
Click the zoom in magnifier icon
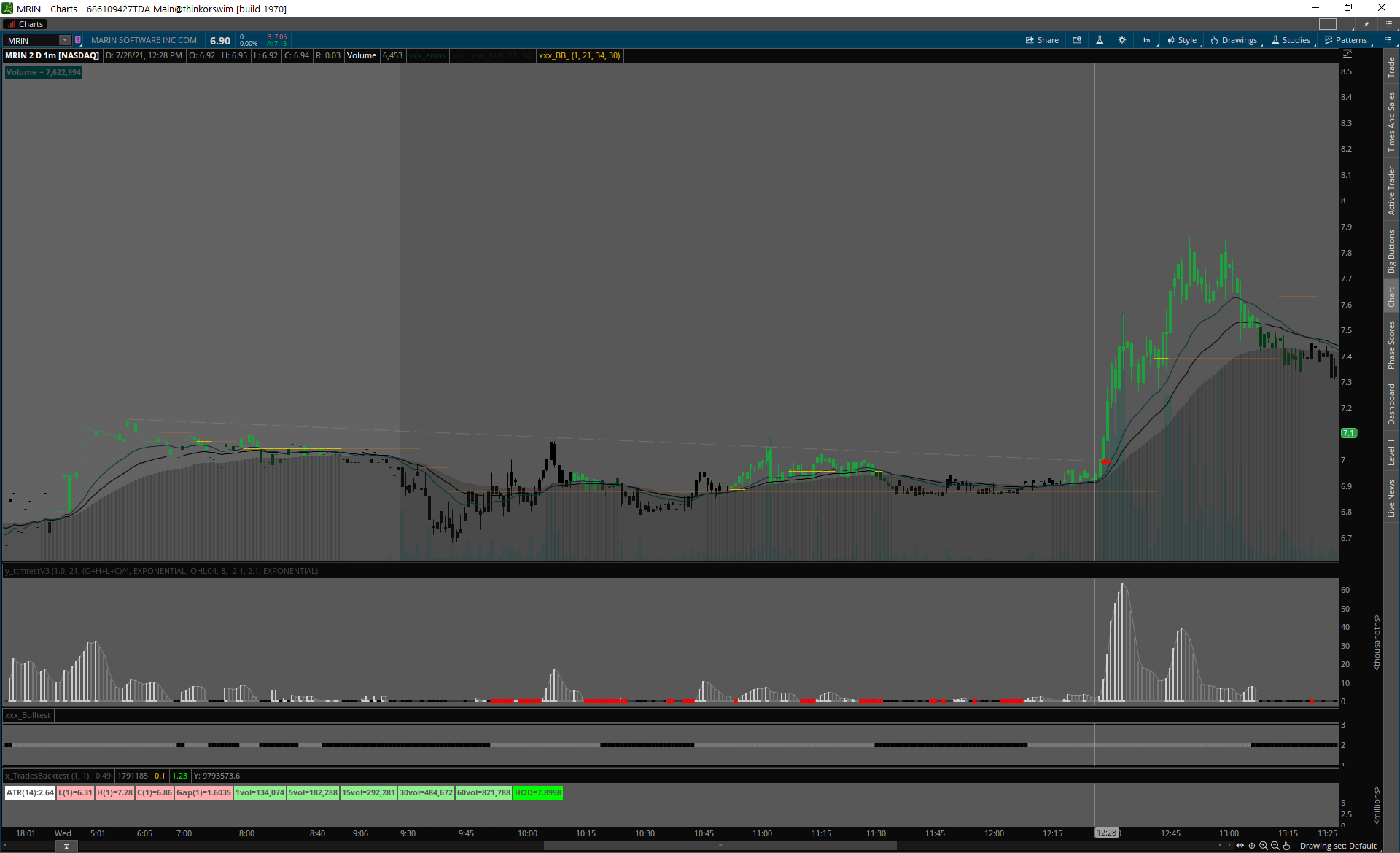(1264, 846)
